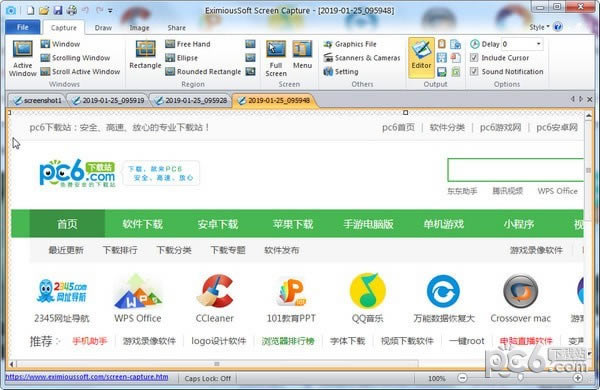Click the blue grid output icon below clipboard
The height and width of the screenshot is (390, 600).
tap(442, 58)
